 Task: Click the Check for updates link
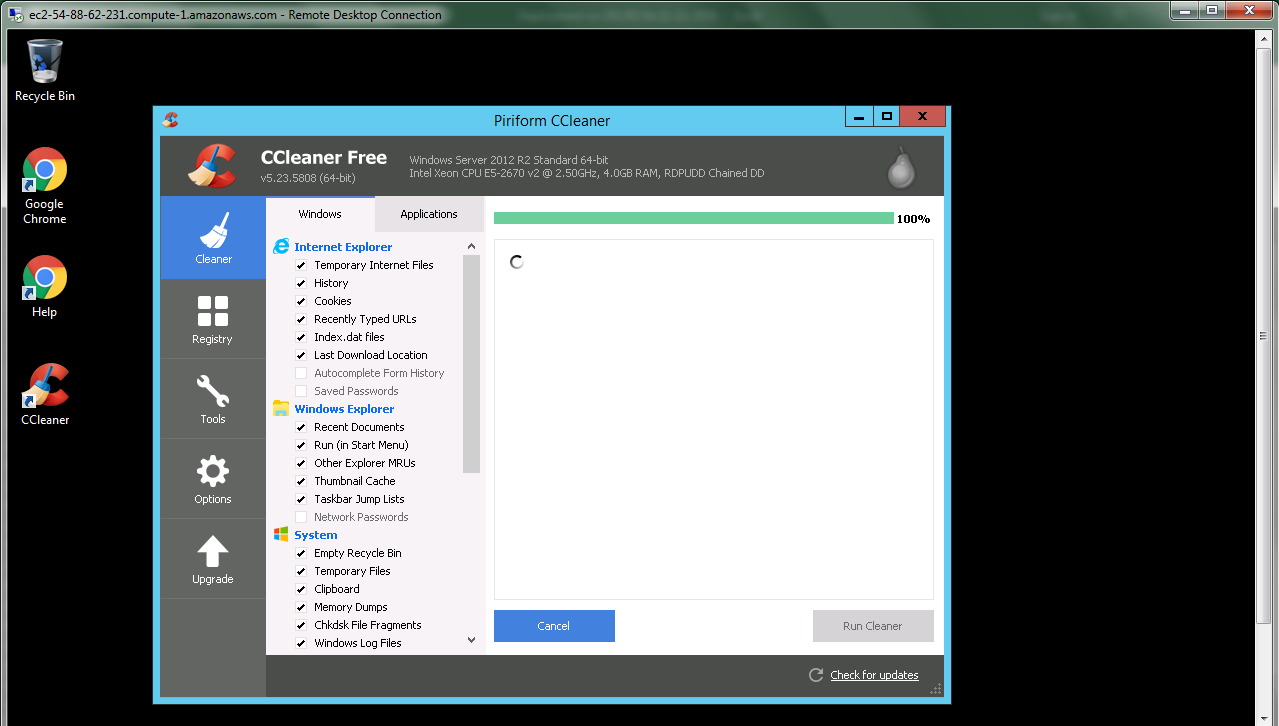tap(874, 675)
